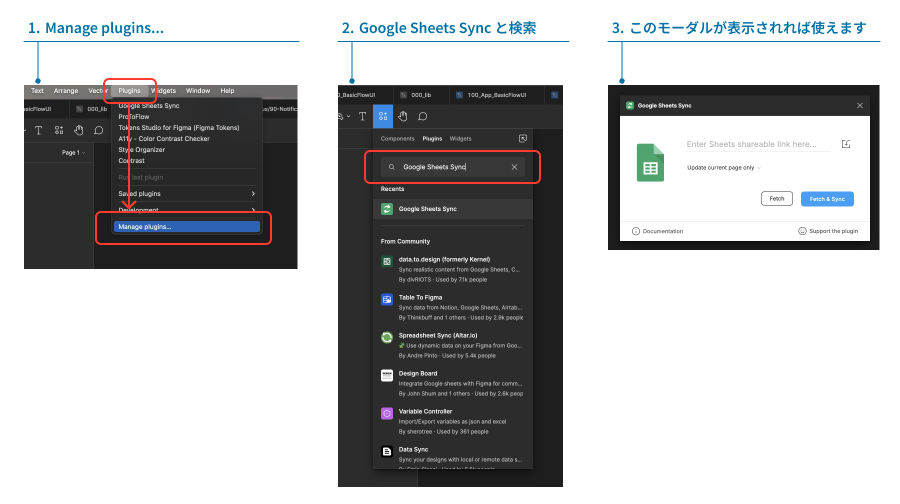
Task: Click the Fetch & Sync button
Action: (827, 199)
